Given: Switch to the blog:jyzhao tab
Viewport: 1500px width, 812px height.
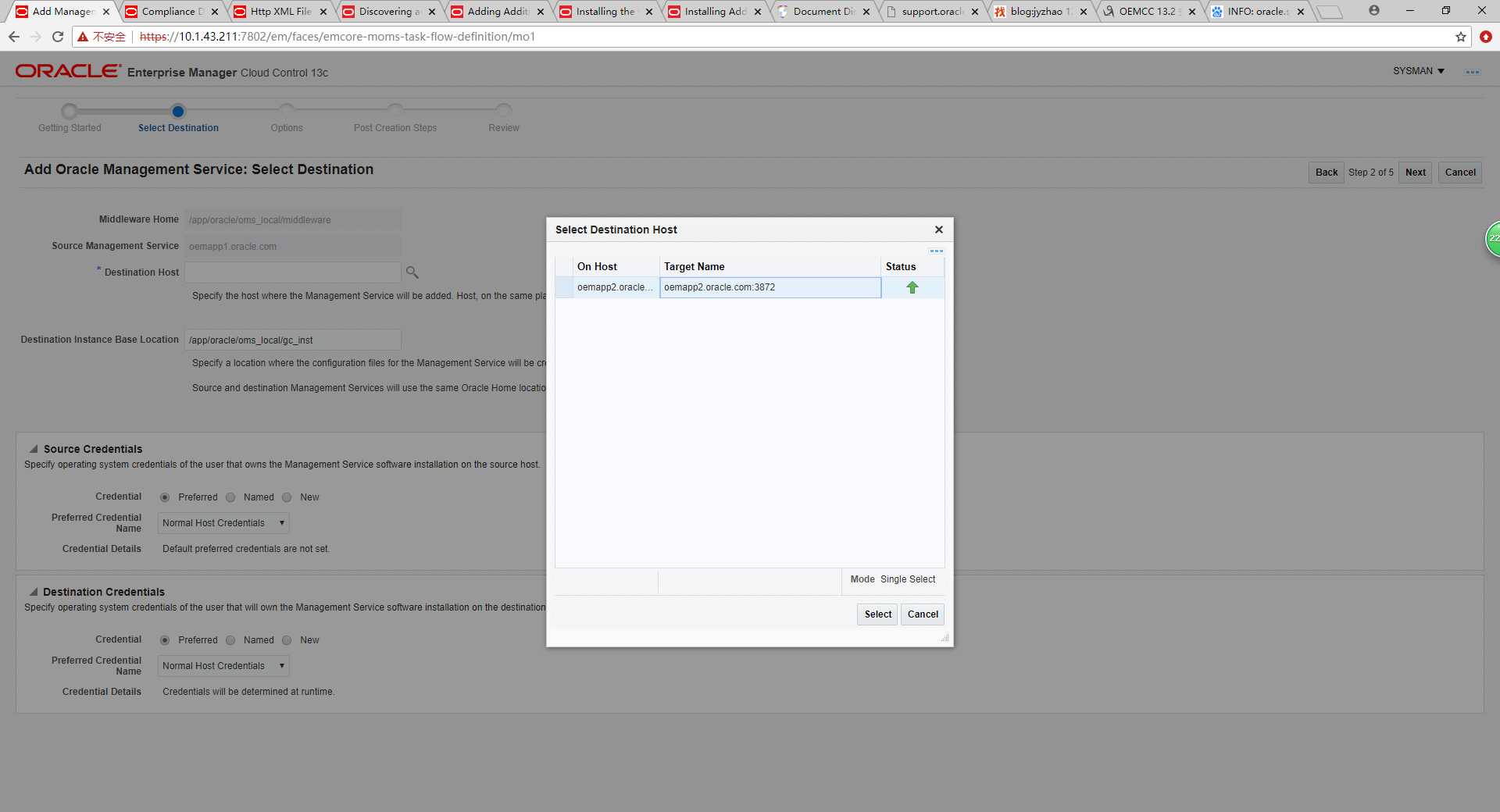Looking at the screenshot, I should tap(1041, 12).
